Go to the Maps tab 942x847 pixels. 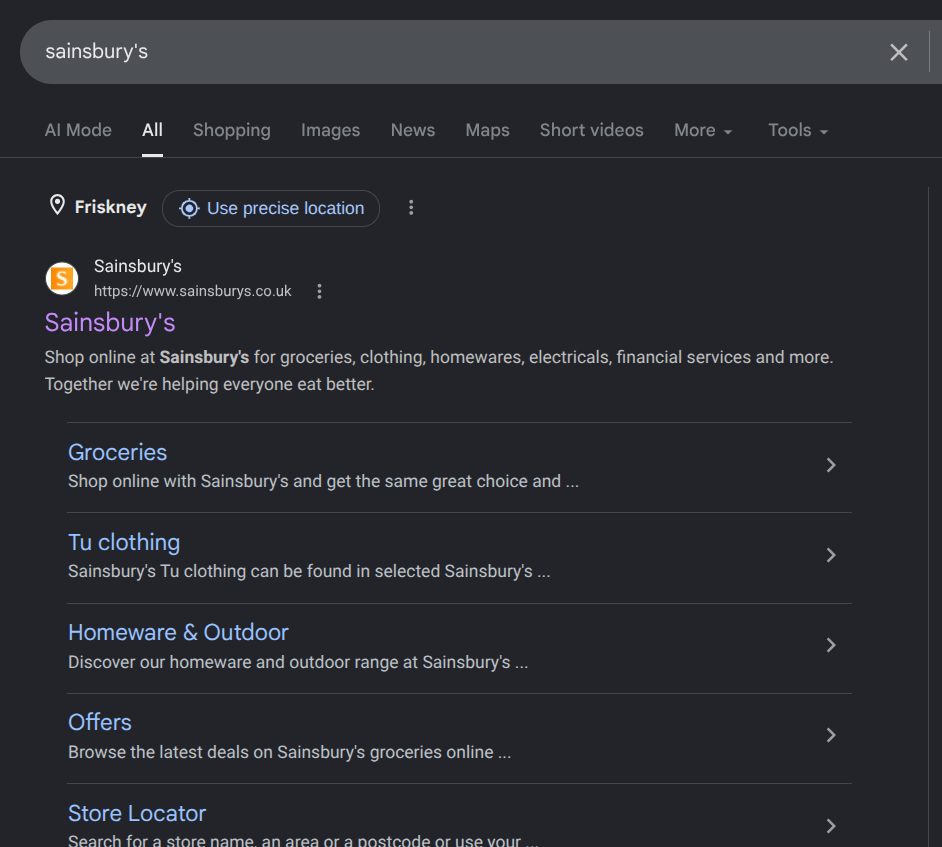tap(487, 130)
